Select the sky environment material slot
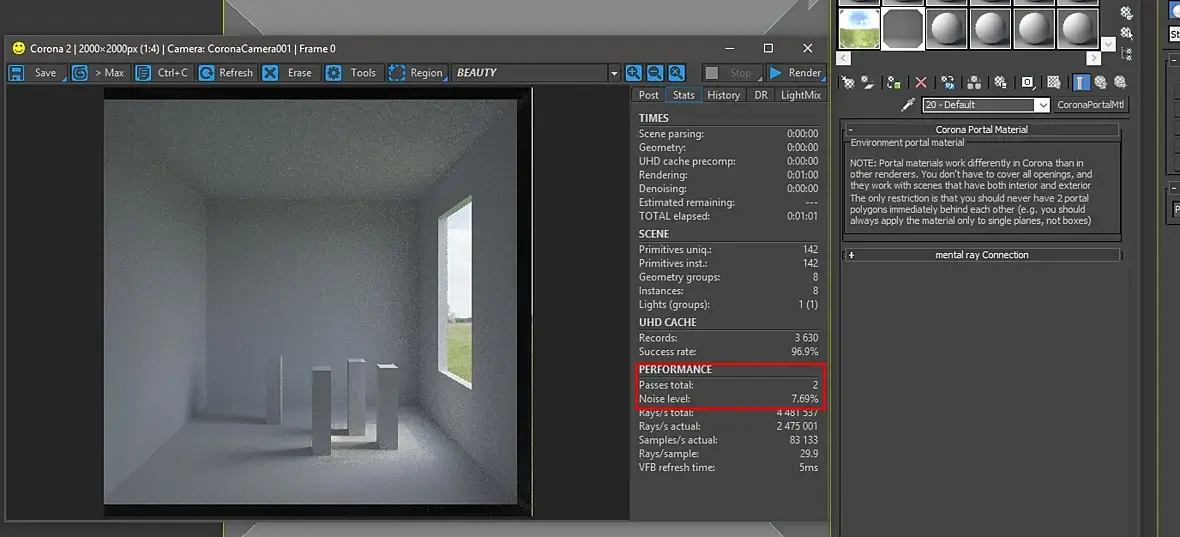Image resolution: width=1180 pixels, height=537 pixels. point(859,29)
